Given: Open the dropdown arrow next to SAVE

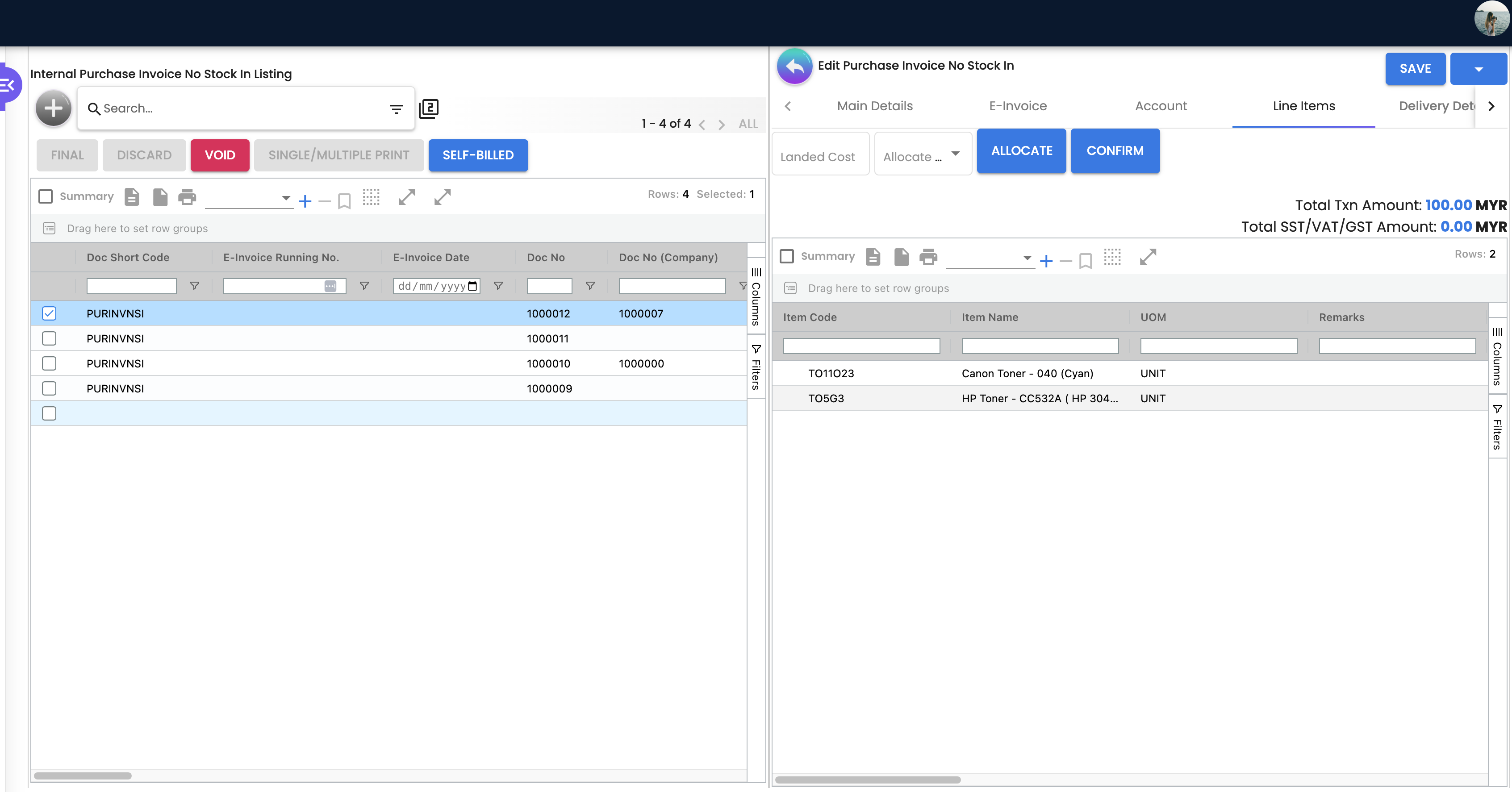Looking at the screenshot, I should tap(1479, 69).
